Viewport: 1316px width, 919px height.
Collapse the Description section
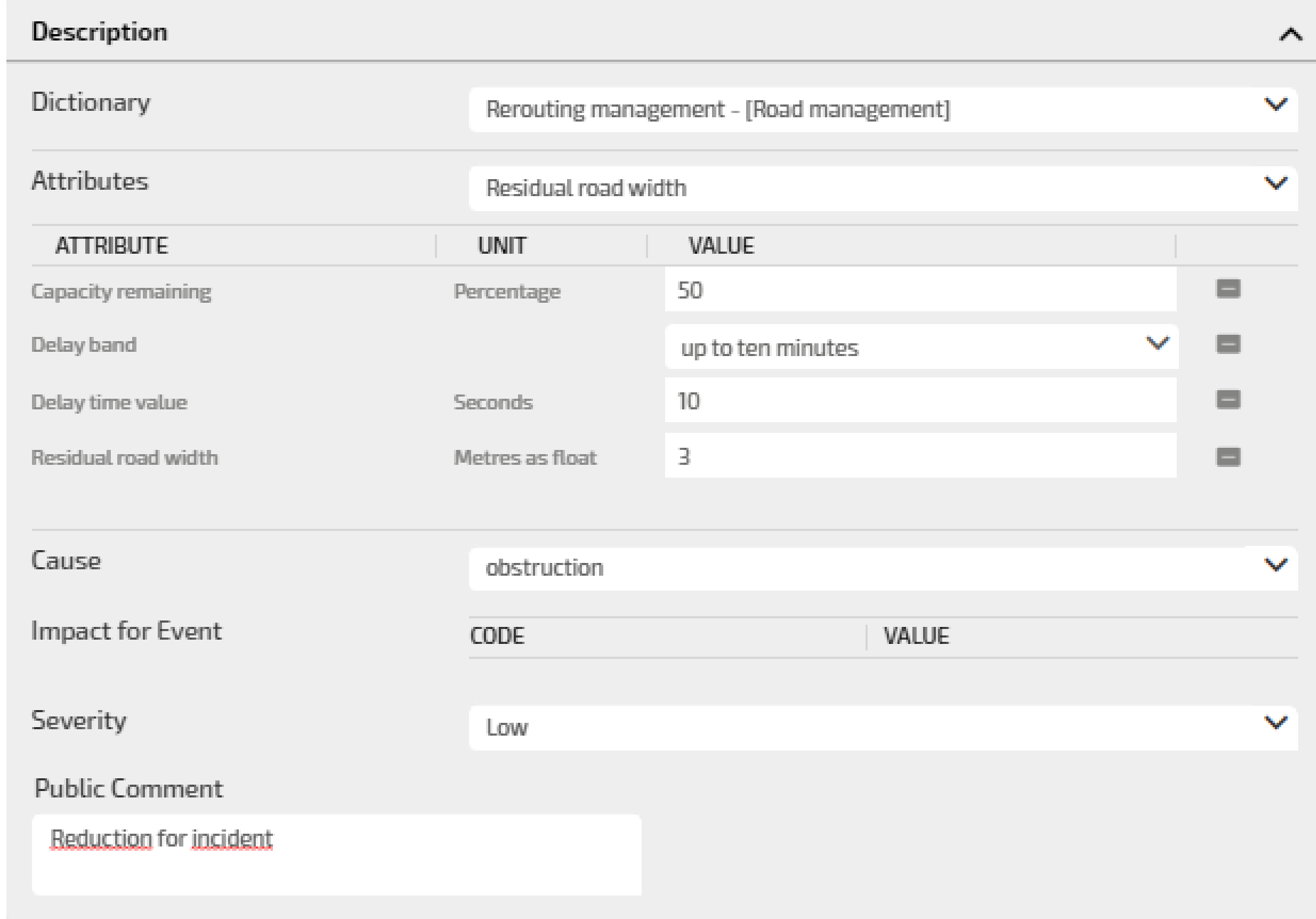1290,34
